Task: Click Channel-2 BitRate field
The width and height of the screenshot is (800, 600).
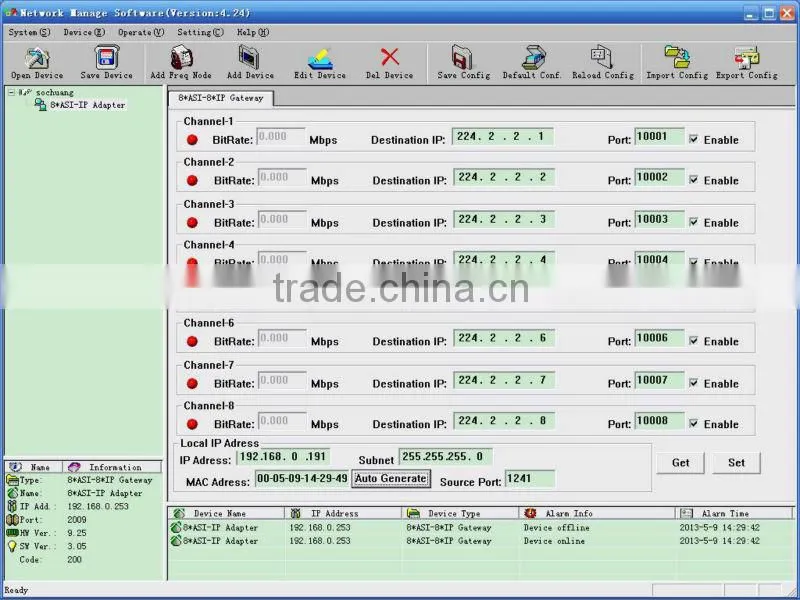Action: click(282, 178)
